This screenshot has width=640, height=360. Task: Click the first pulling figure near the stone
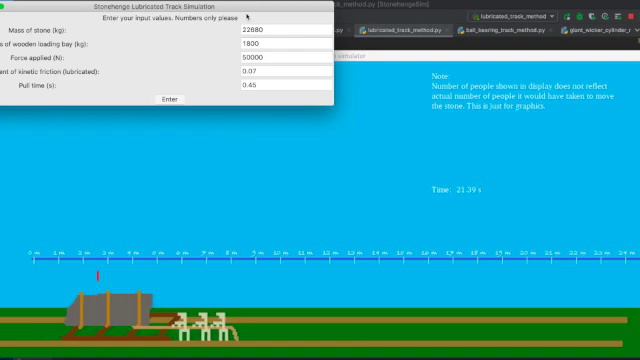pyautogui.click(x=182, y=327)
